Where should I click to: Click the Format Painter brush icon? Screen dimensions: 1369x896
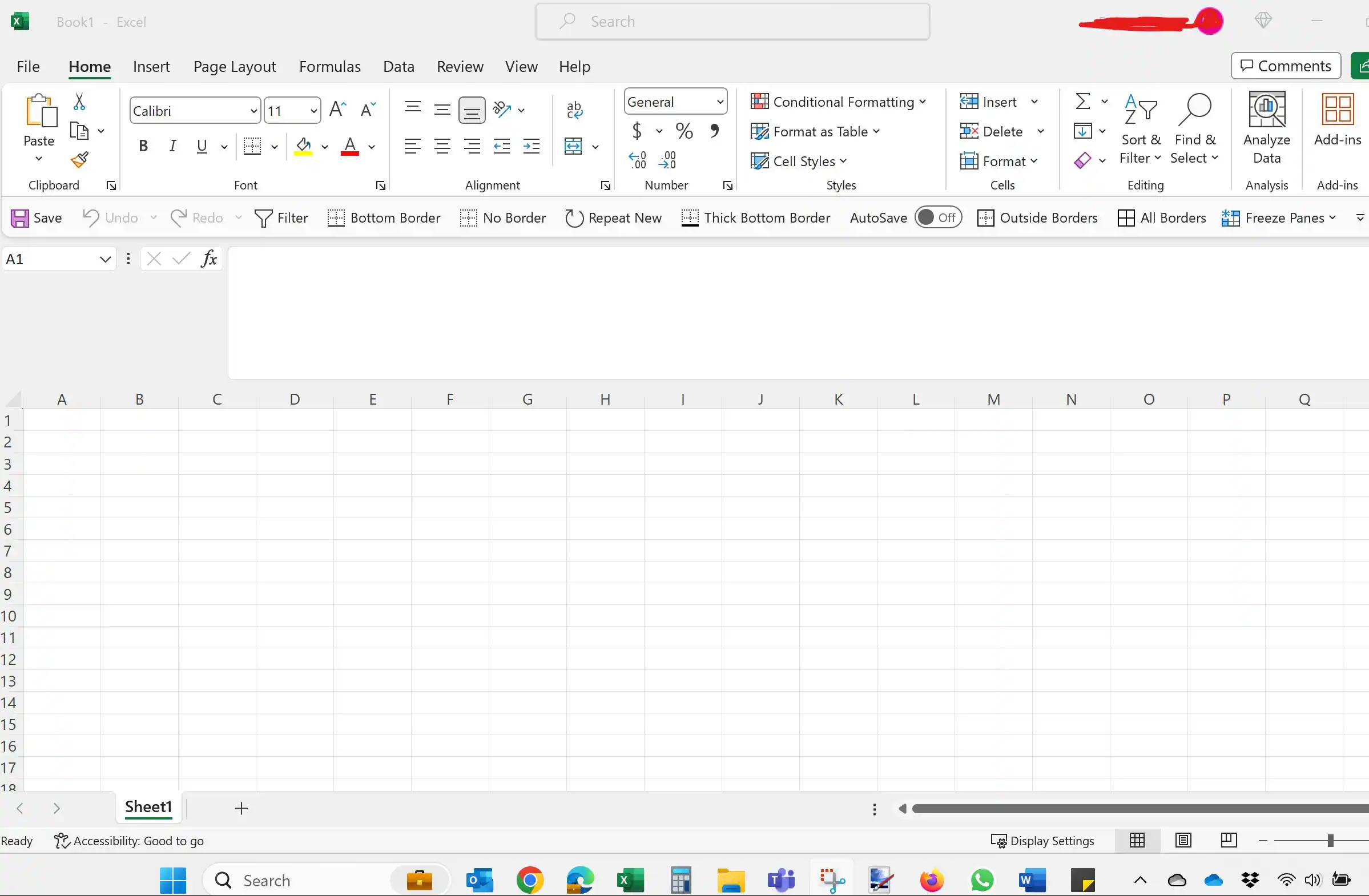point(79,160)
